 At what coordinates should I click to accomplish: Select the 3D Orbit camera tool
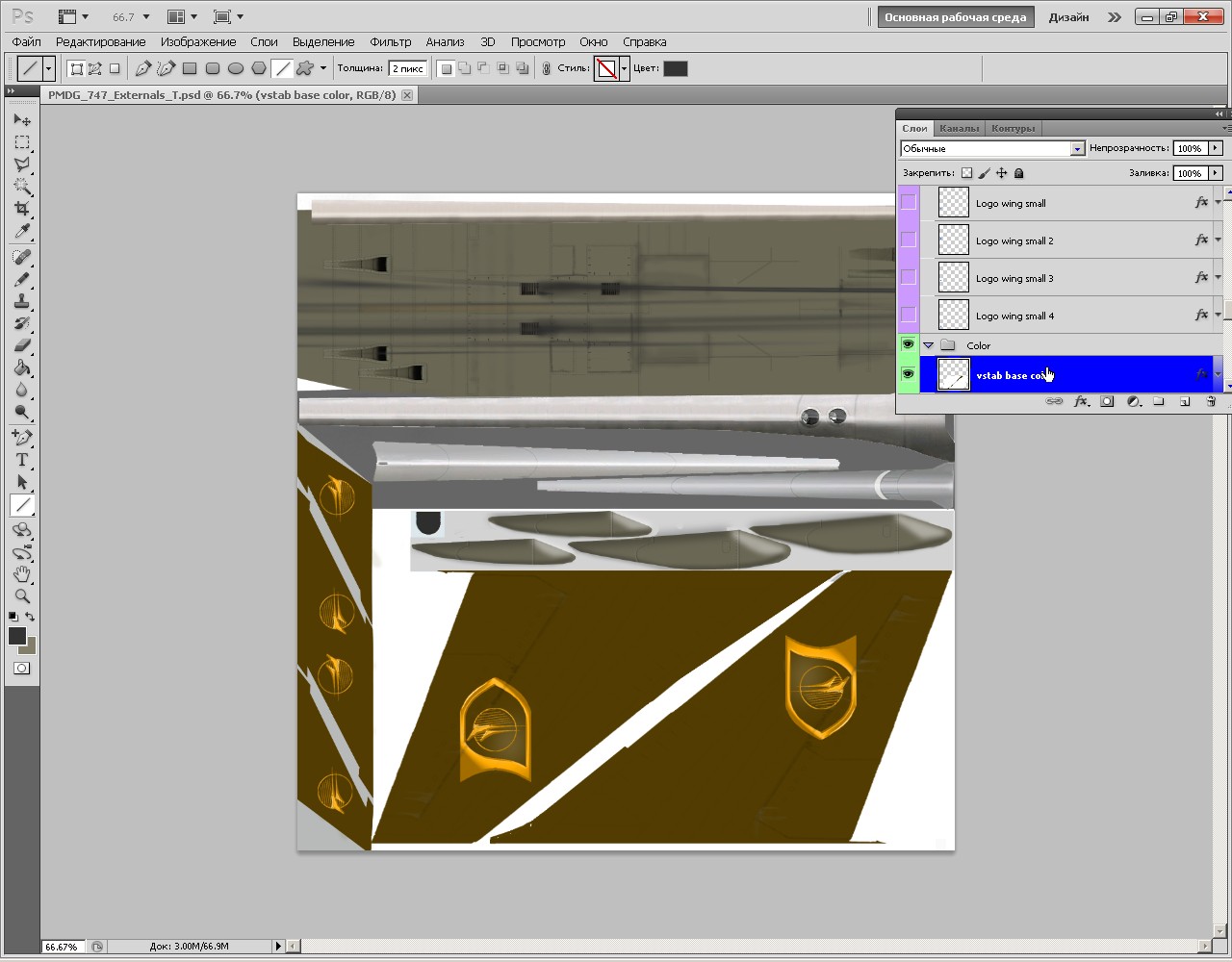pos(22,553)
